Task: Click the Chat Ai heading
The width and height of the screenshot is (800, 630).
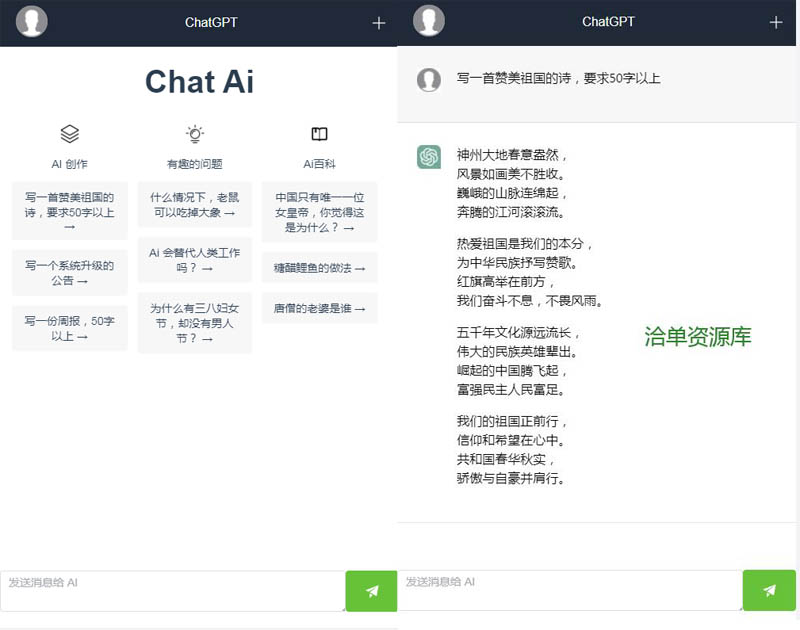Action: click(x=199, y=82)
